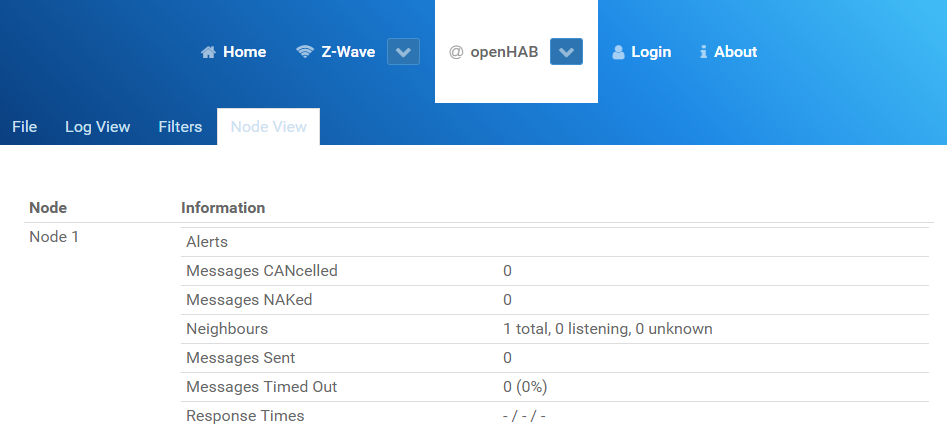Open the openHAB dropdown chevron
This screenshot has height=436, width=947.
(x=567, y=52)
